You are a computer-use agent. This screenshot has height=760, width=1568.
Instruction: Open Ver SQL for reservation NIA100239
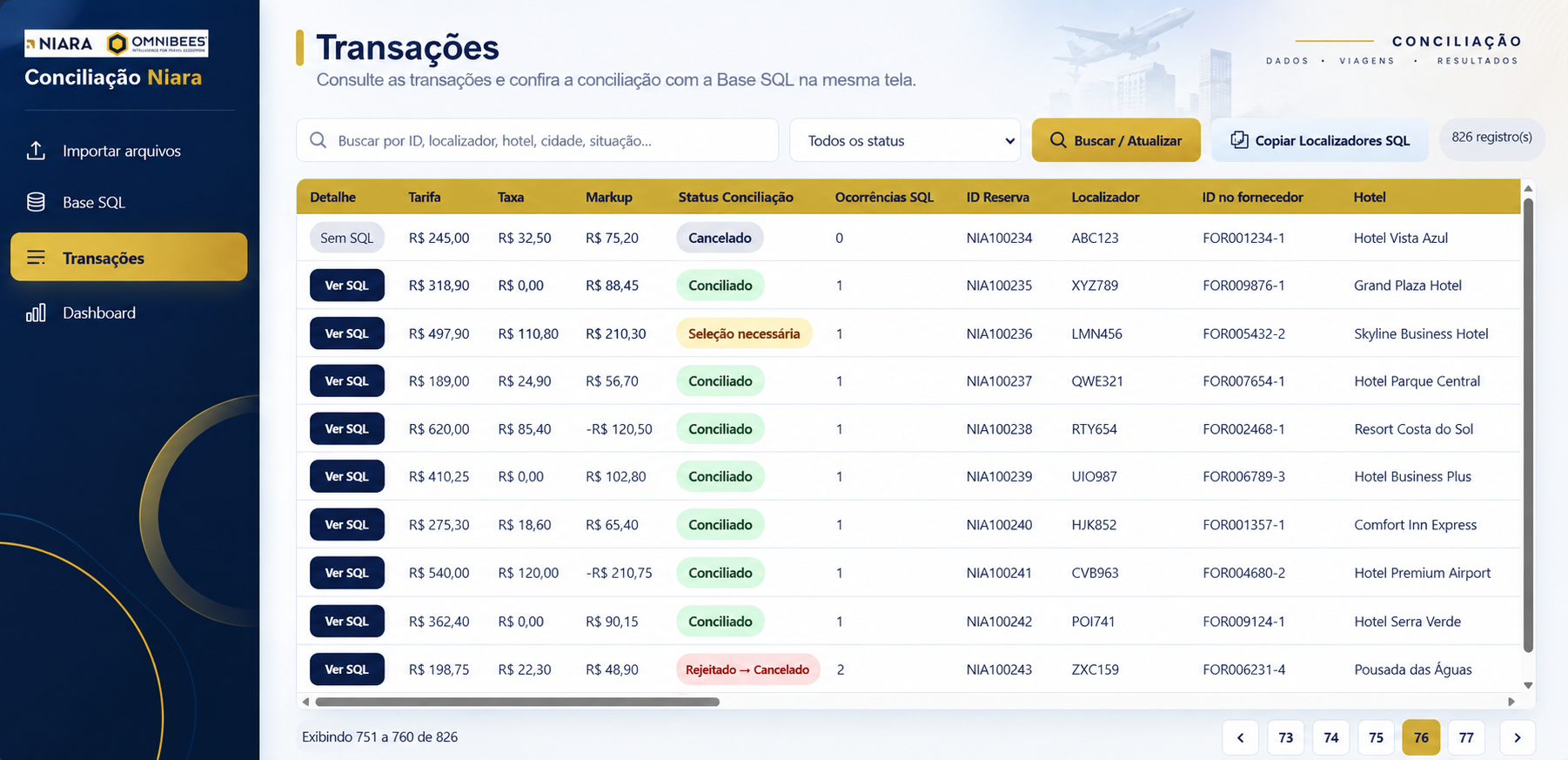click(346, 477)
